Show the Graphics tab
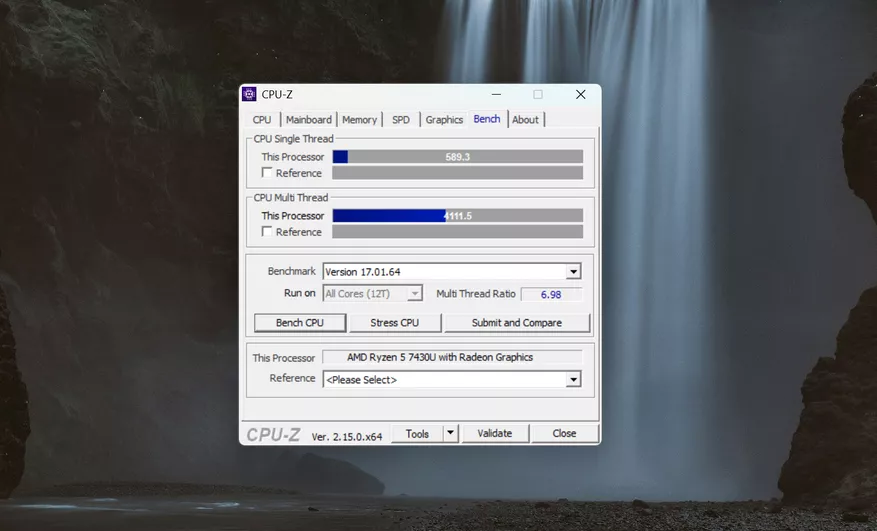Image resolution: width=877 pixels, height=531 pixels. [x=444, y=120]
